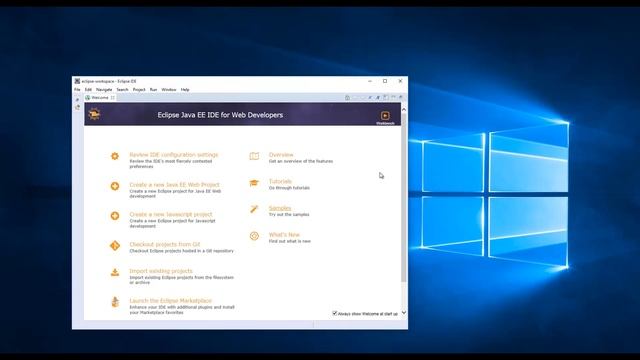
Task: Click the plus icon for new Java EE Web Project
Action: pyautogui.click(x=115, y=186)
